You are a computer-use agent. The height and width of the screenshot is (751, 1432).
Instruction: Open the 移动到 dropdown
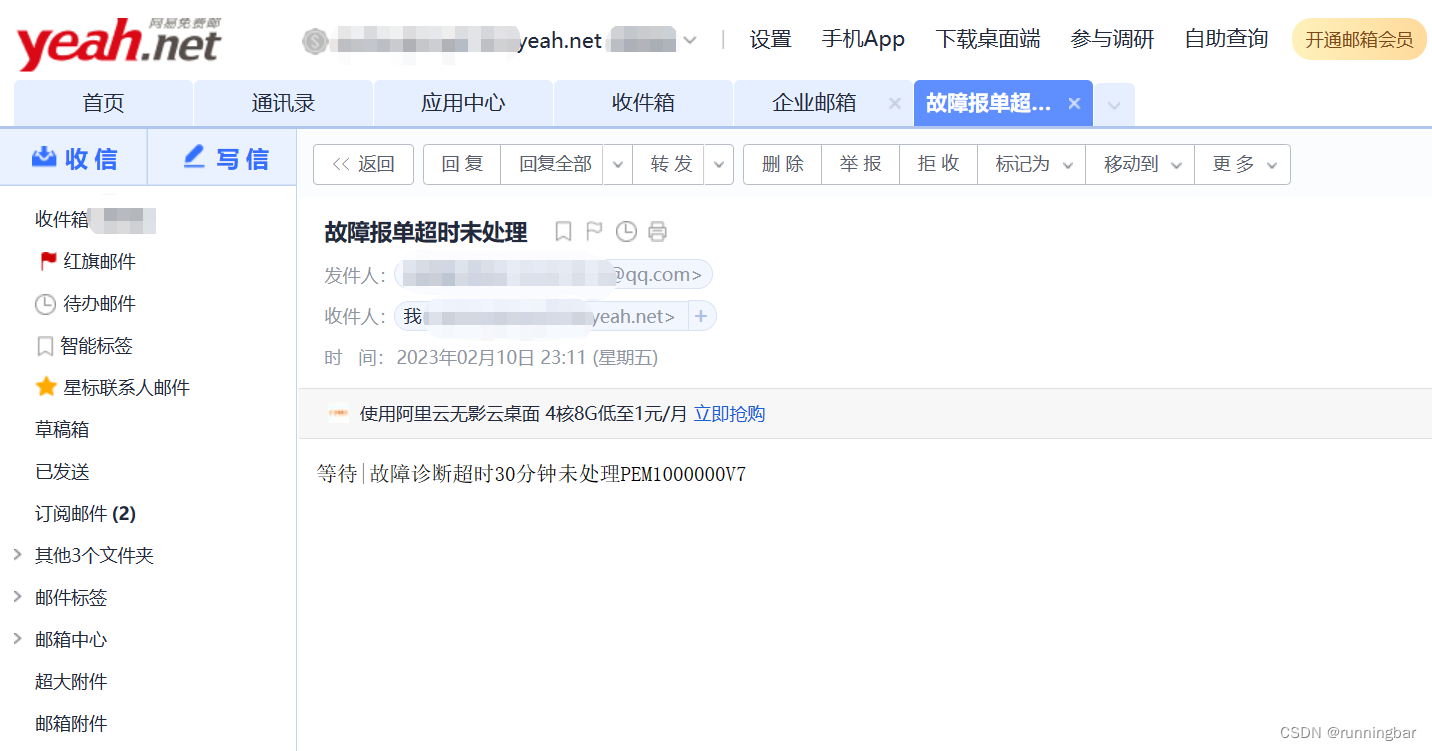point(1141,165)
